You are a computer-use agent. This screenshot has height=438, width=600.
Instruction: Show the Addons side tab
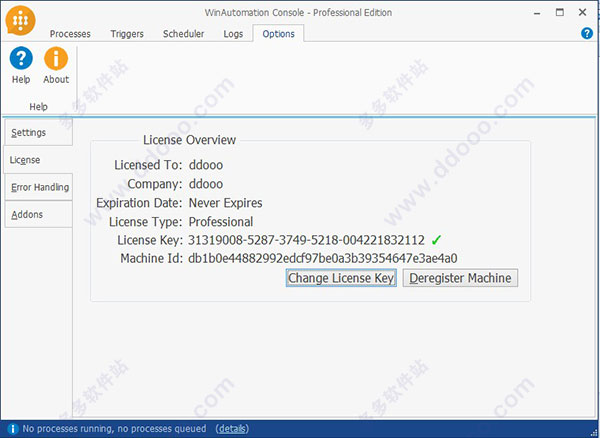(x=38, y=214)
